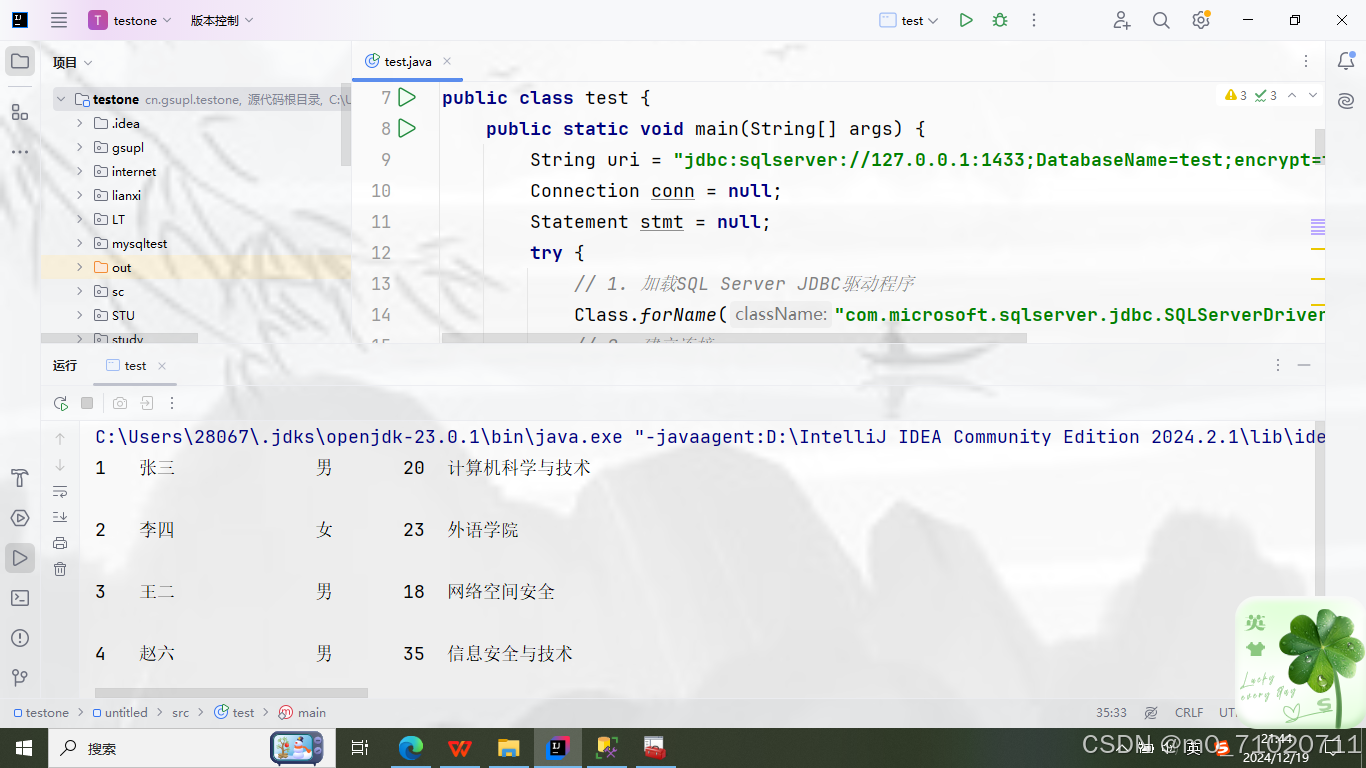Collapse the testone root tree node
This screenshot has width=1366, height=768.
tap(61, 99)
